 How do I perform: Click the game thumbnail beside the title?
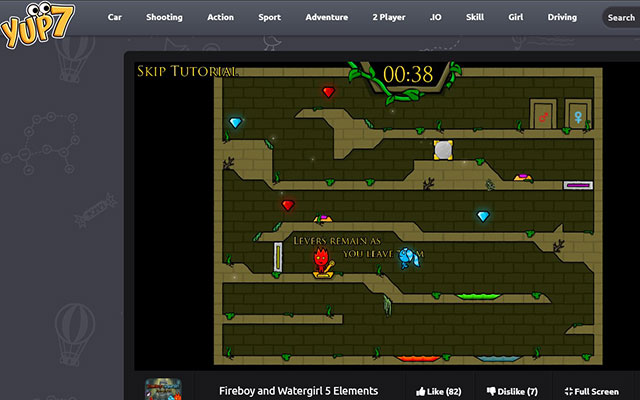coord(163,389)
